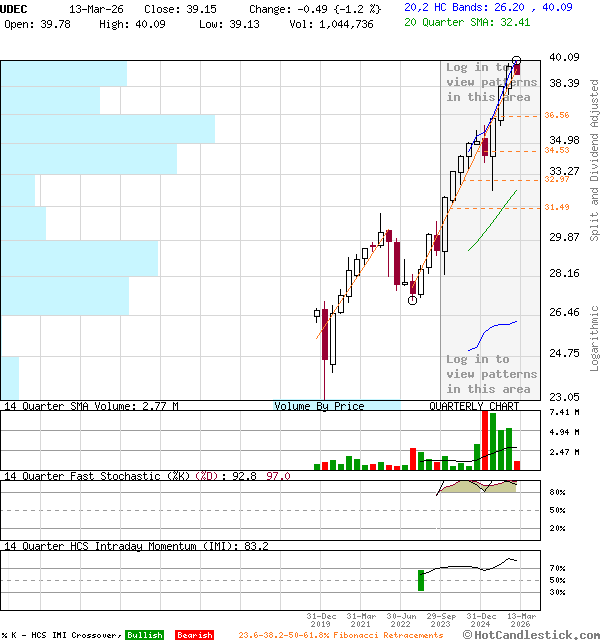Click the red Bearish legend badge
The height and width of the screenshot is (640, 600).
pos(194,635)
